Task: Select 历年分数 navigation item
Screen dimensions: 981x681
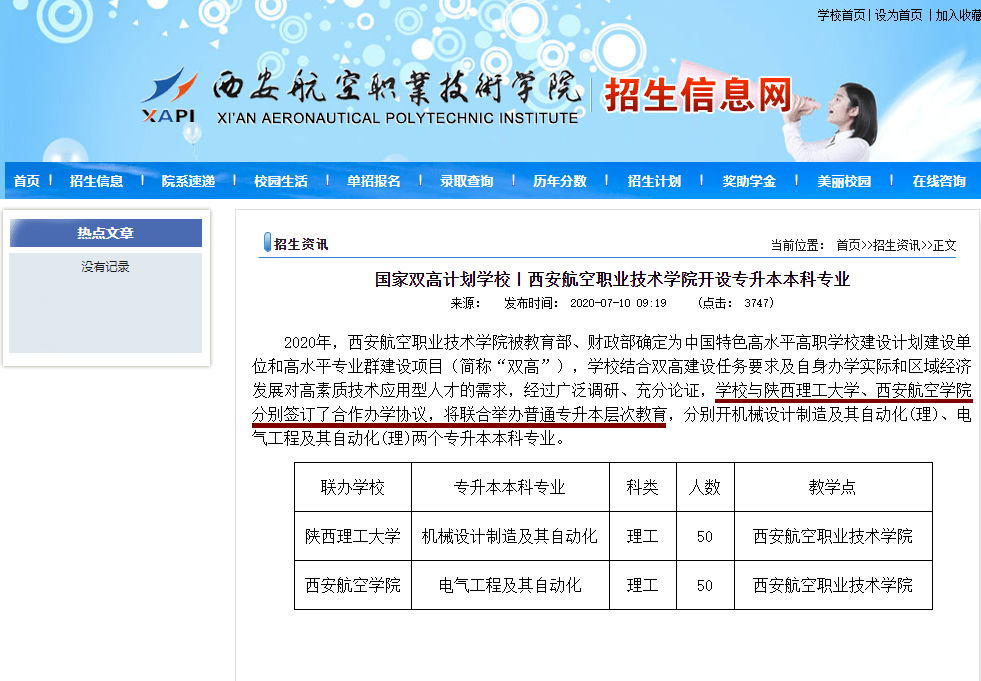Action: click(560, 181)
